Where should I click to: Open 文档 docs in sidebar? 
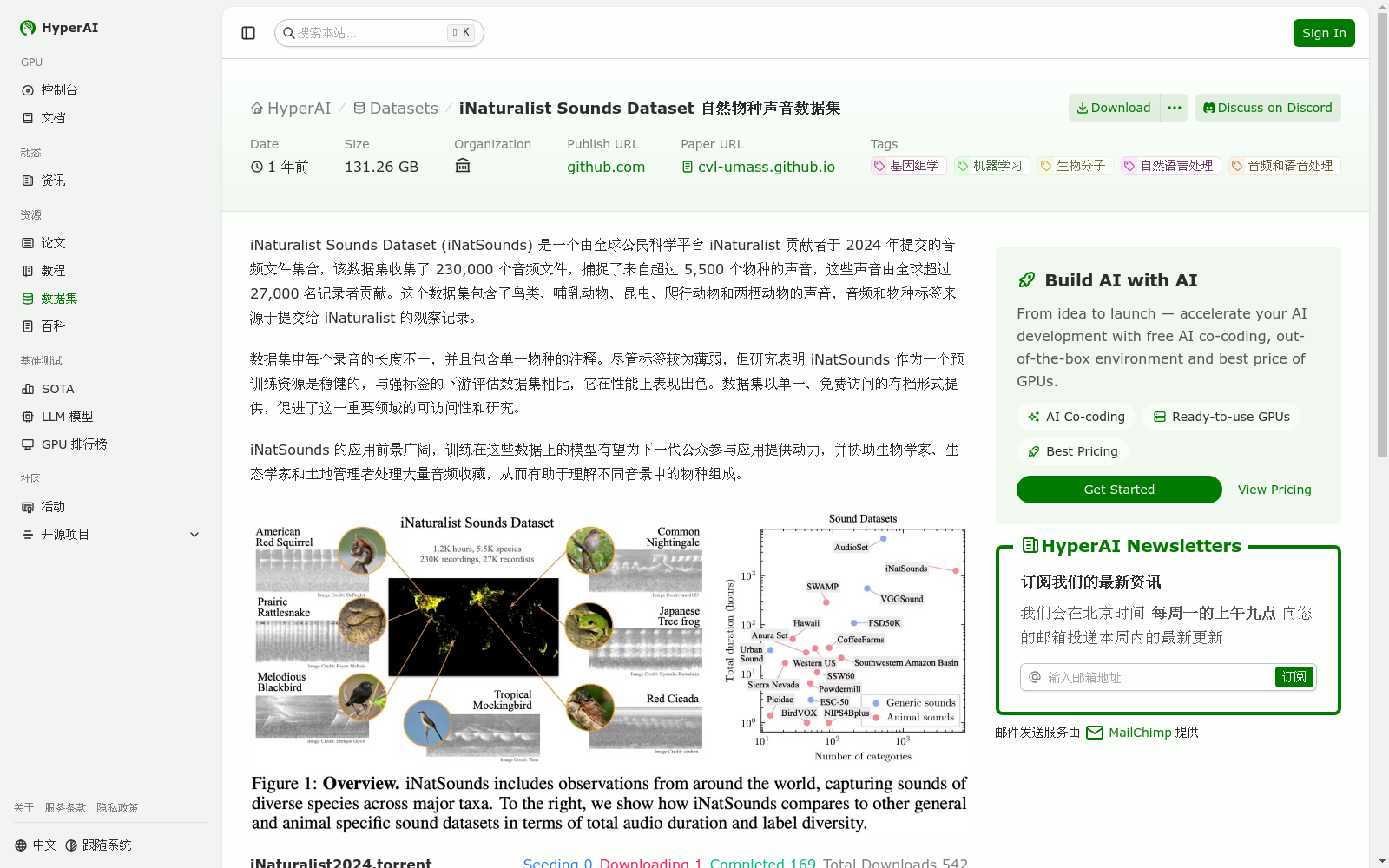coord(111,118)
